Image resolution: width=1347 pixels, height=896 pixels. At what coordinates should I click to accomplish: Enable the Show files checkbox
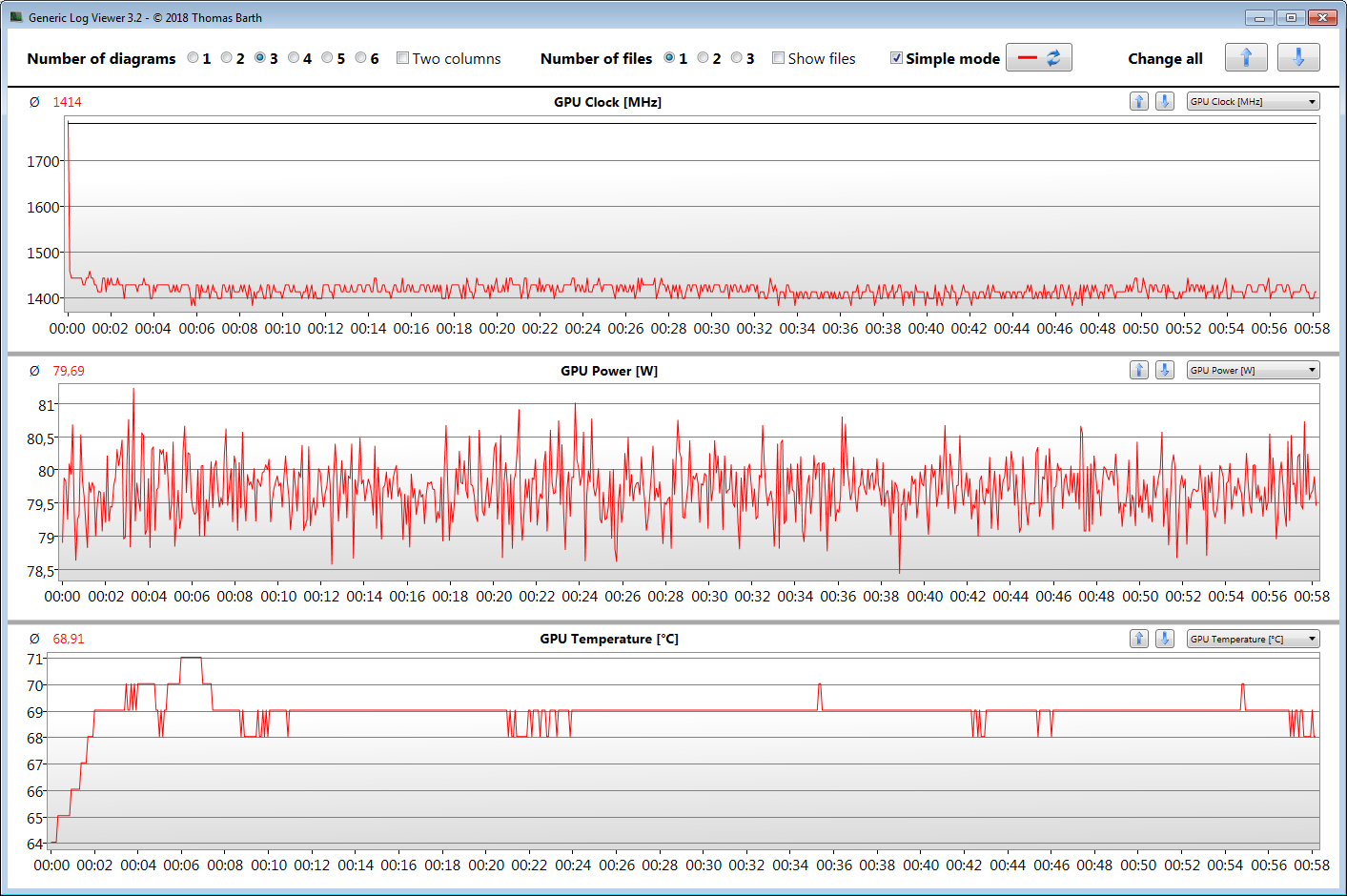pyautogui.click(x=779, y=58)
